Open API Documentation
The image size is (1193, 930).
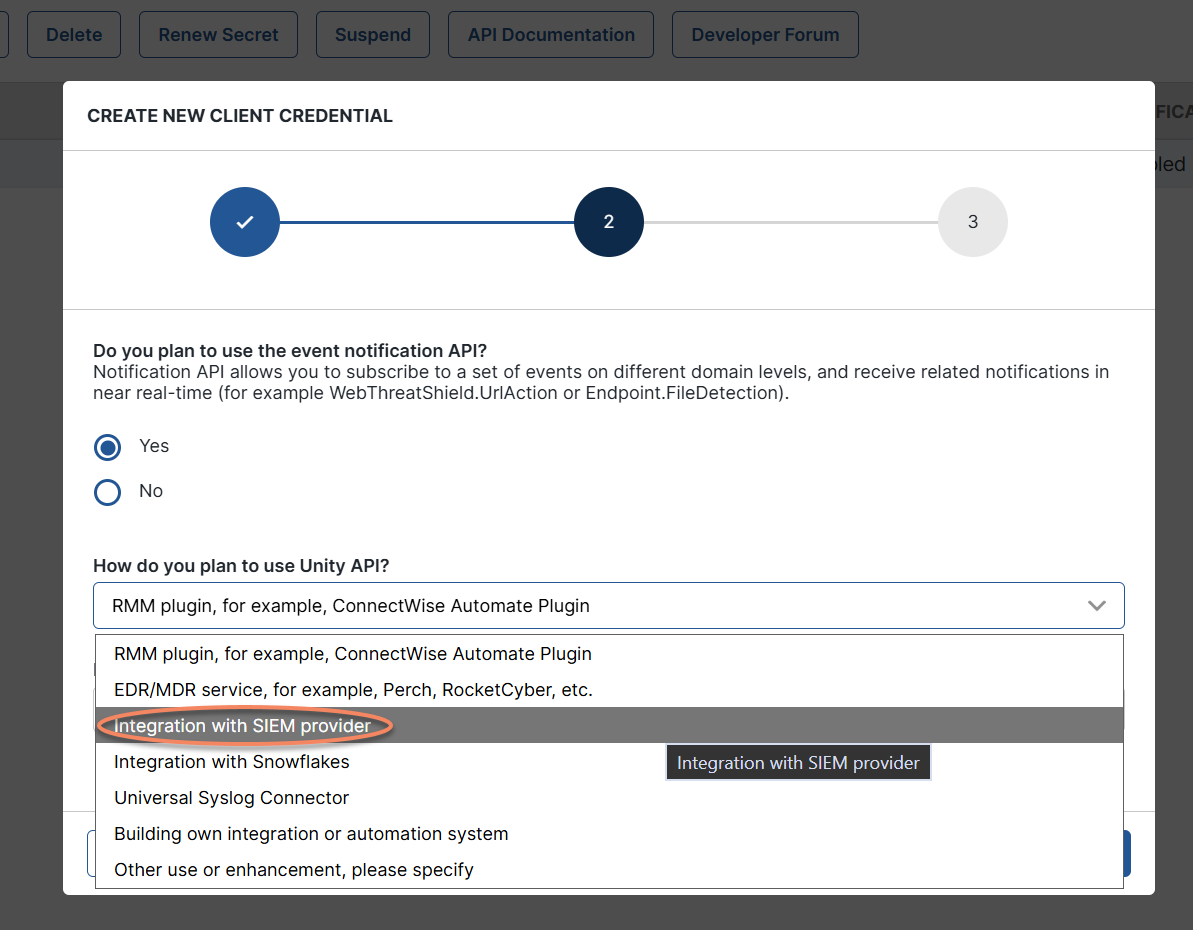point(551,34)
